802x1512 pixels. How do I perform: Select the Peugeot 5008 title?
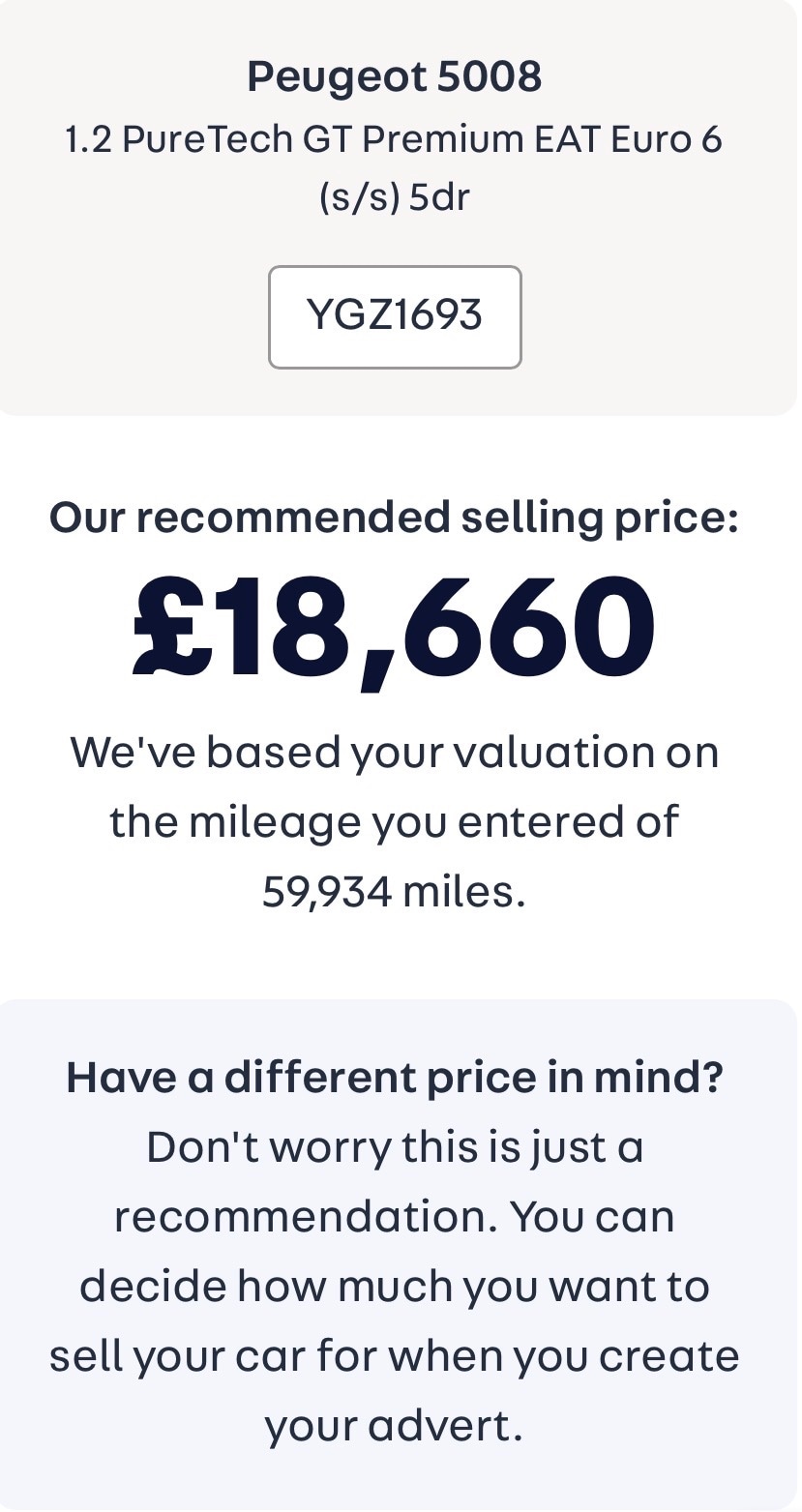pos(394,76)
